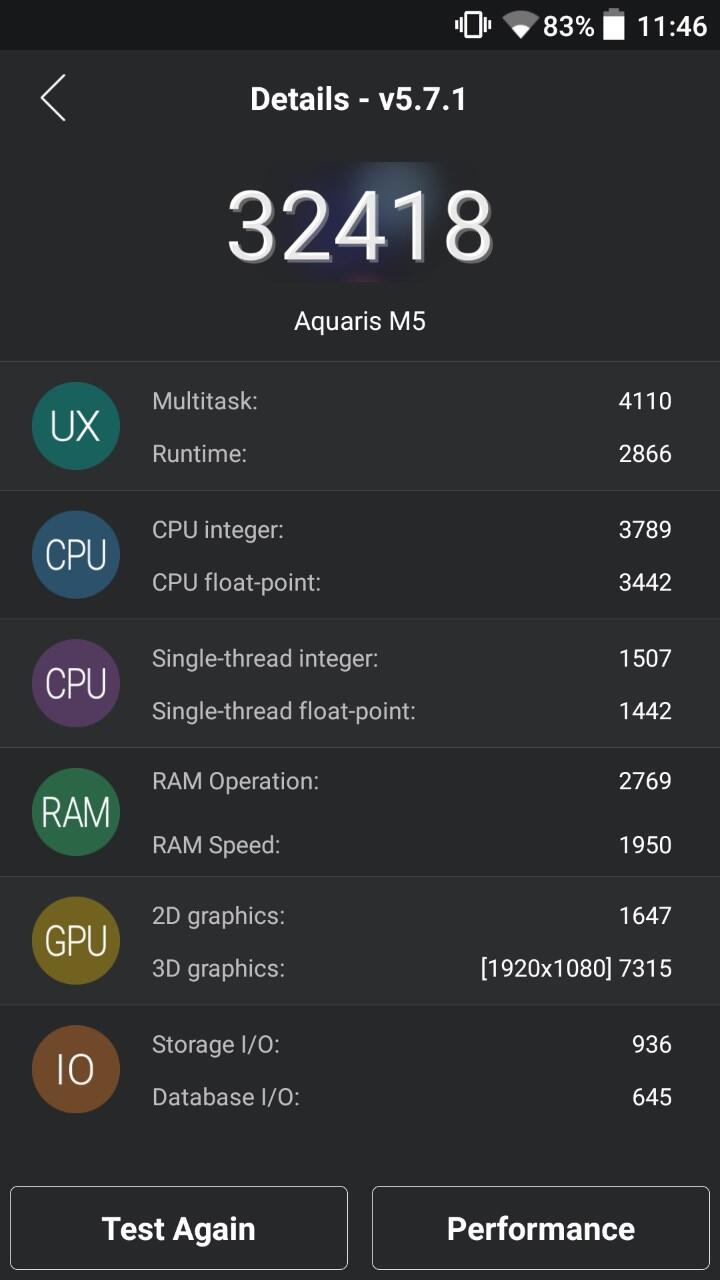Screen dimensions: 720x1280
Task: Tap the yellow GPU circle icon
Action: tap(76, 941)
